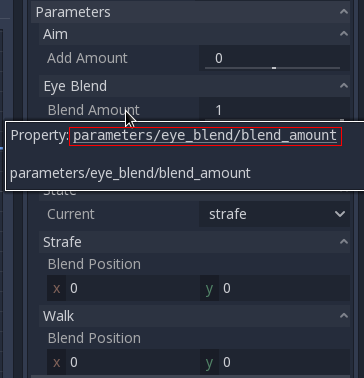Click the Strafe Blend Position x field
364x378 pixels.
pos(123,288)
